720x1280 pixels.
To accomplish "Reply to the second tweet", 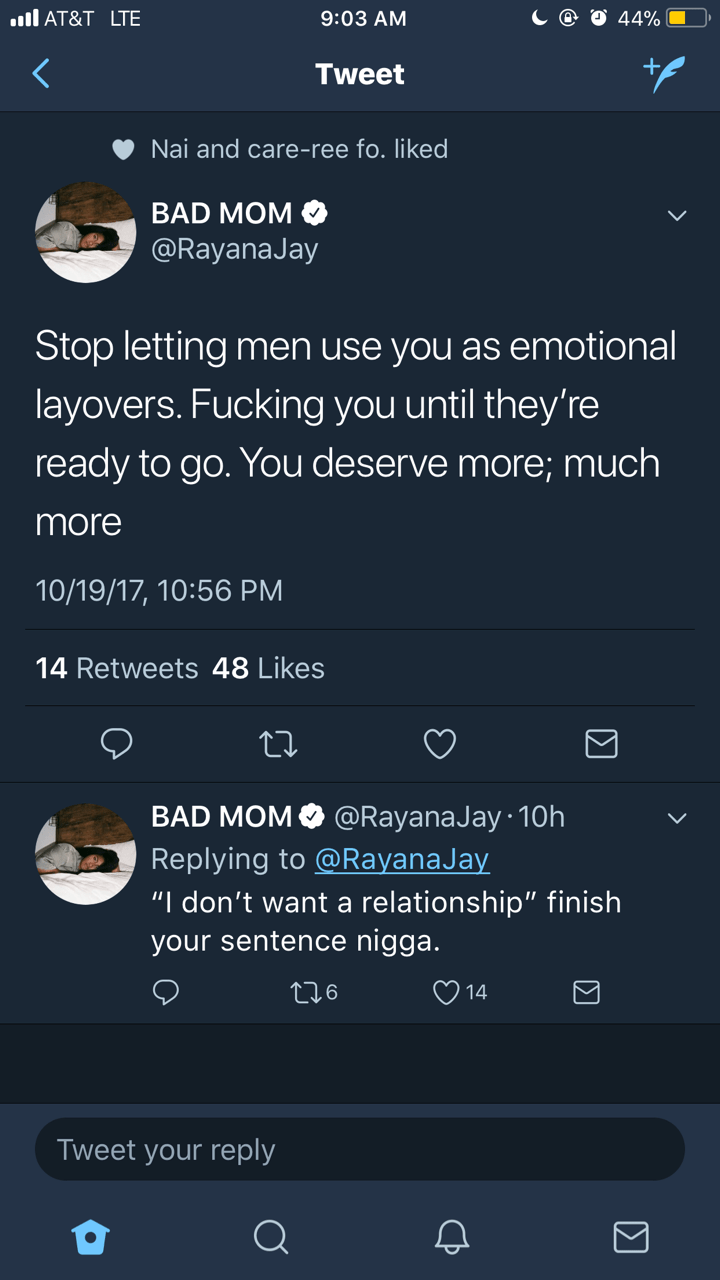I will pos(166,991).
